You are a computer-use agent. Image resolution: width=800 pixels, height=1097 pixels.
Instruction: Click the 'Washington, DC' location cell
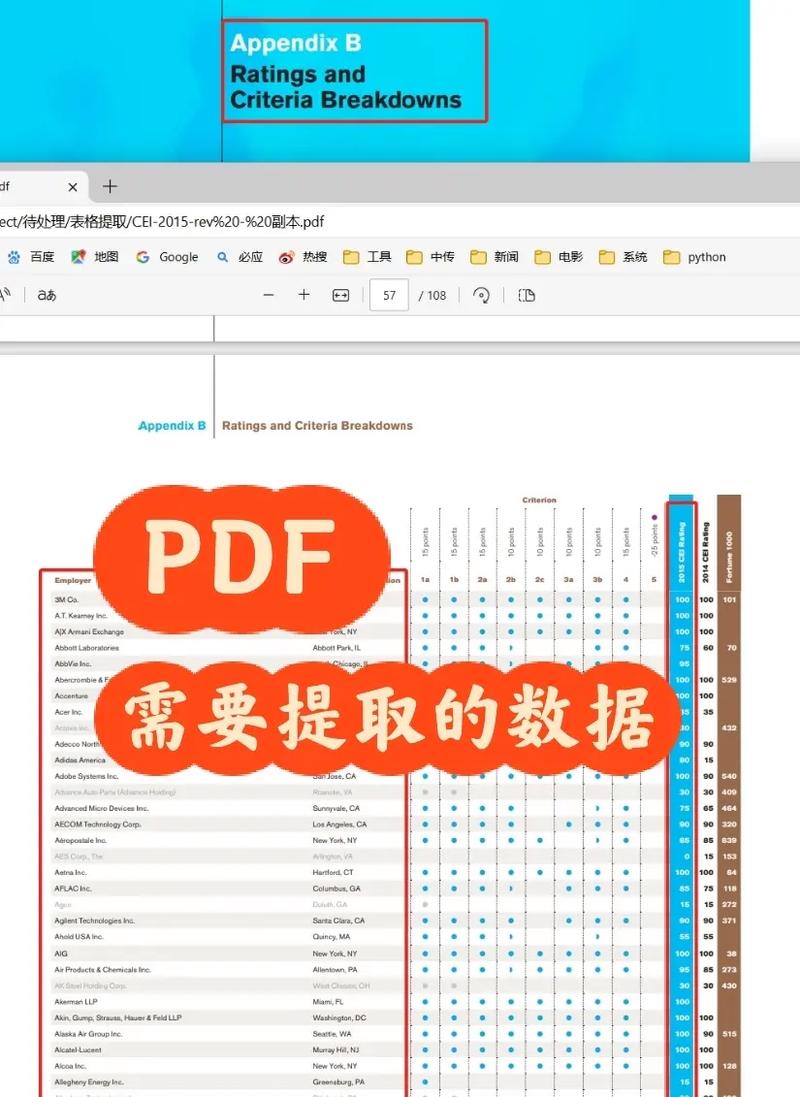tap(339, 1018)
